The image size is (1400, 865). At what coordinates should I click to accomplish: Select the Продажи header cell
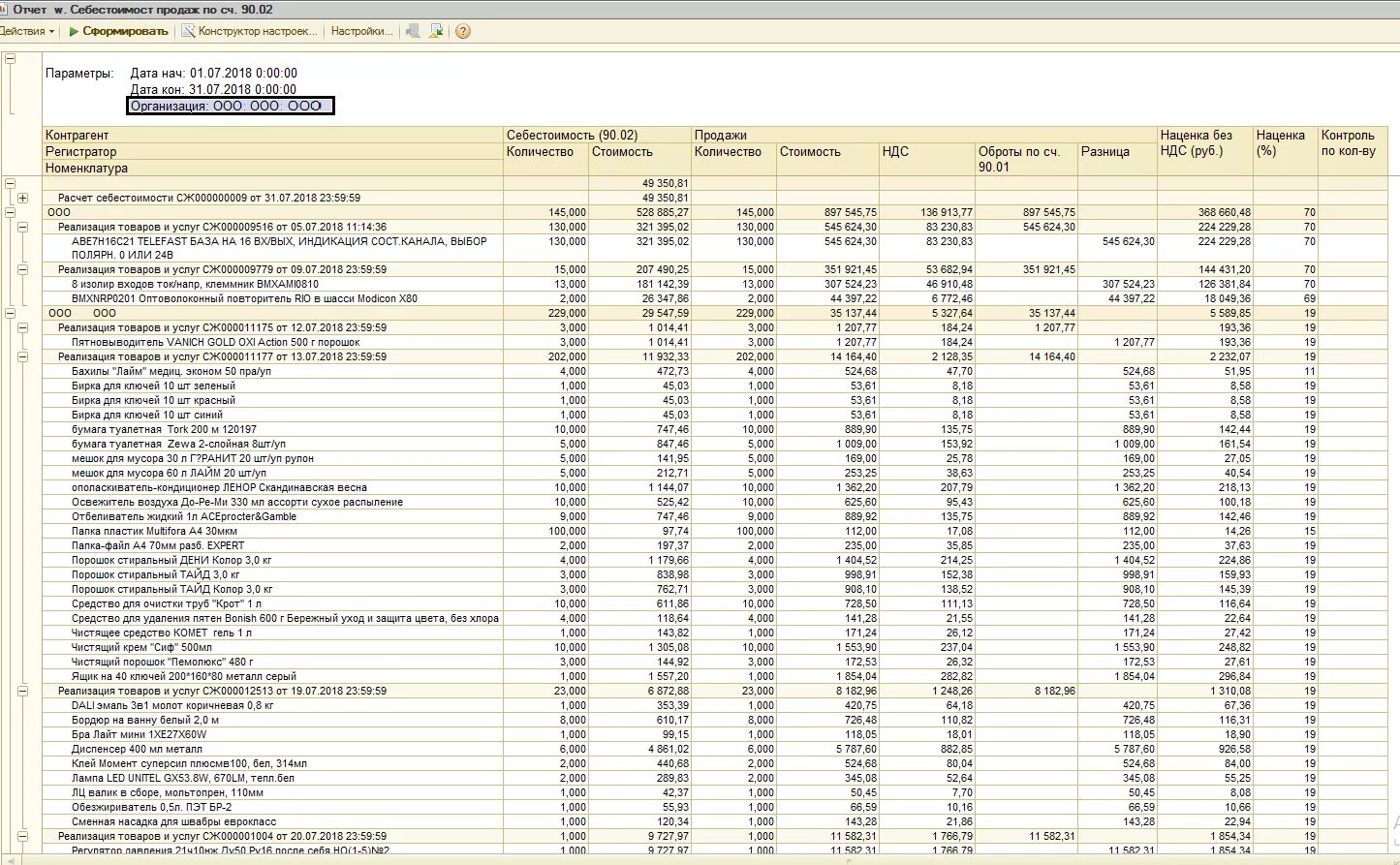pyautogui.click(x=924, y=136)
